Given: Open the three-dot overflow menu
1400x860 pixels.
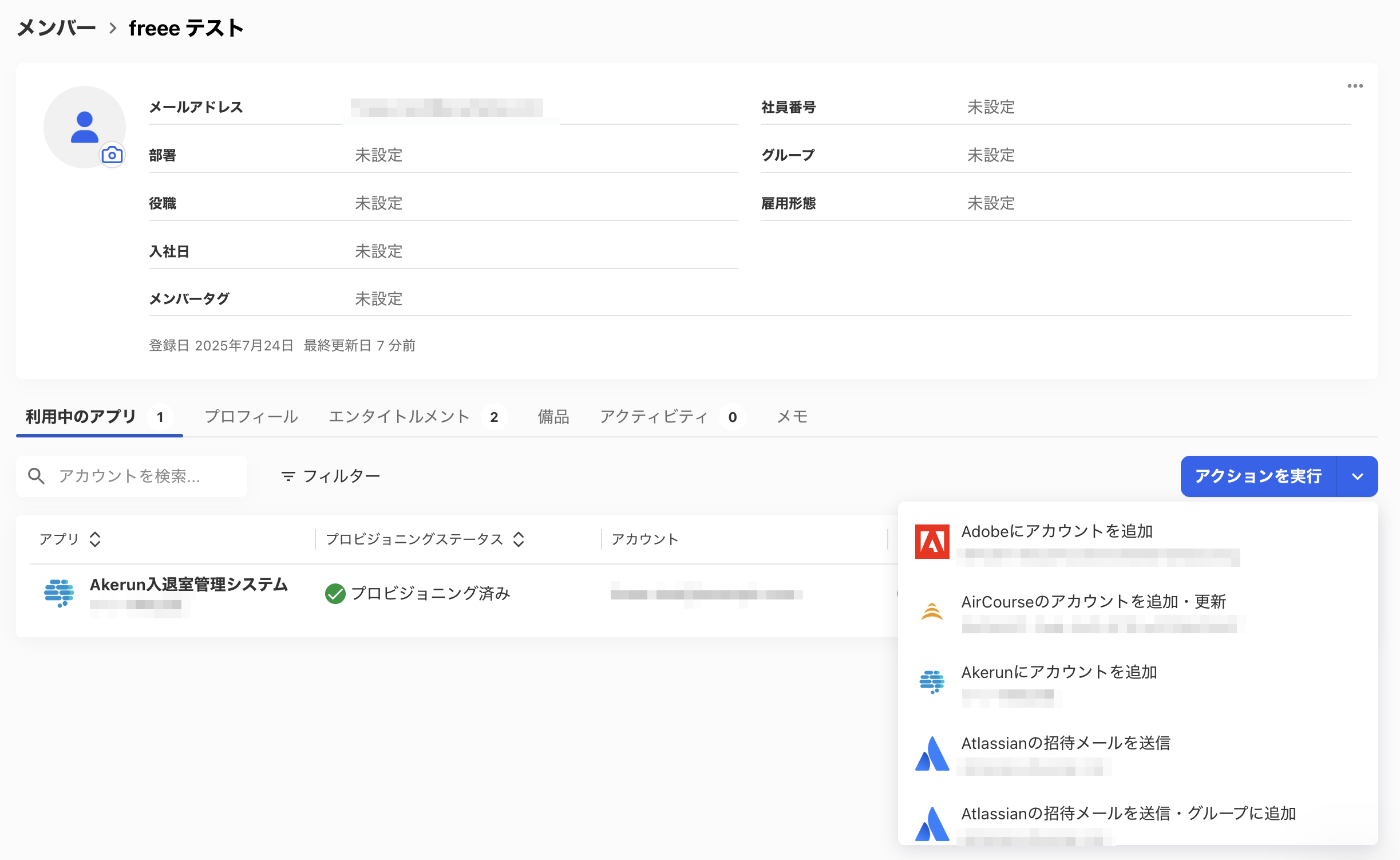Looking at the screenshot, I should tap(1355, 85).
